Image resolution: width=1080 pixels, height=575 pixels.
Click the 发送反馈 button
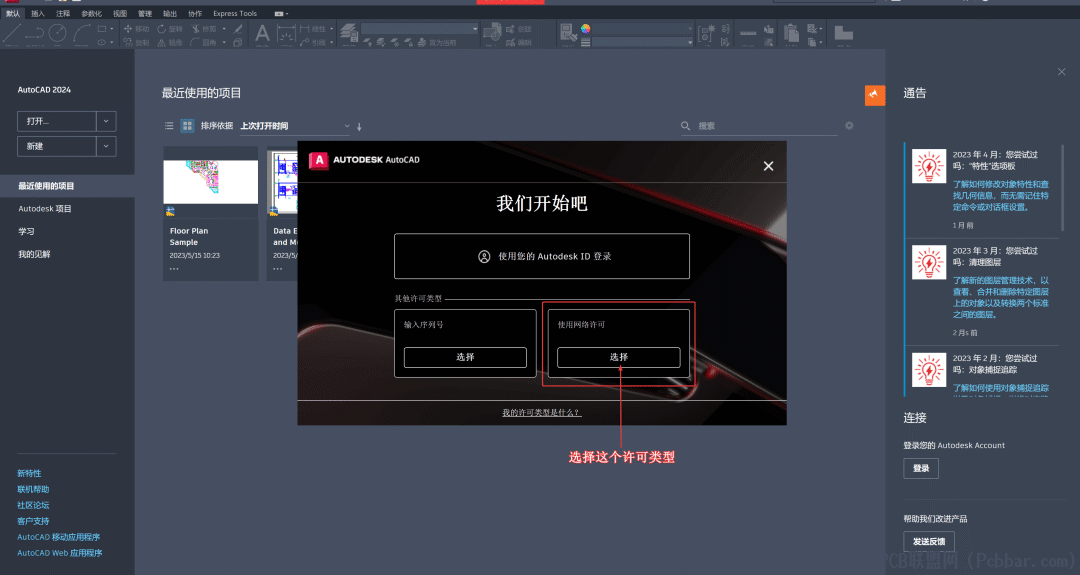(928, 541)
